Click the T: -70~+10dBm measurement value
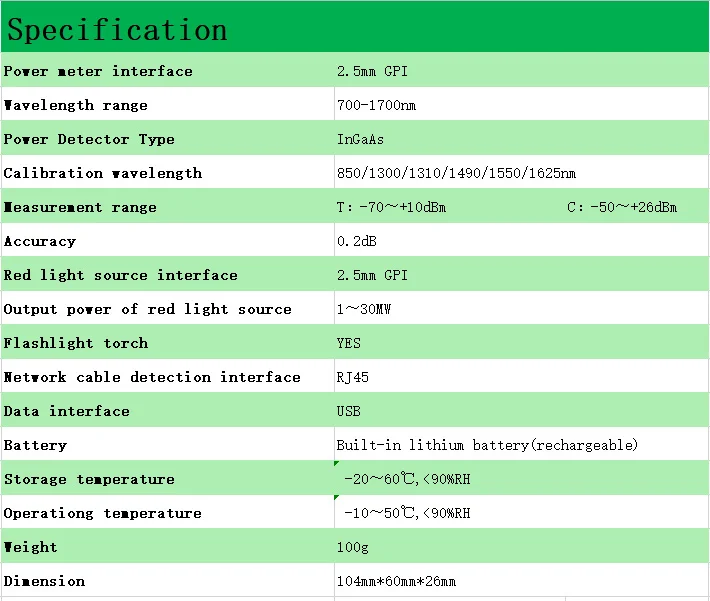The height and width of the screenshot is (601, 710). pos(391,207)
